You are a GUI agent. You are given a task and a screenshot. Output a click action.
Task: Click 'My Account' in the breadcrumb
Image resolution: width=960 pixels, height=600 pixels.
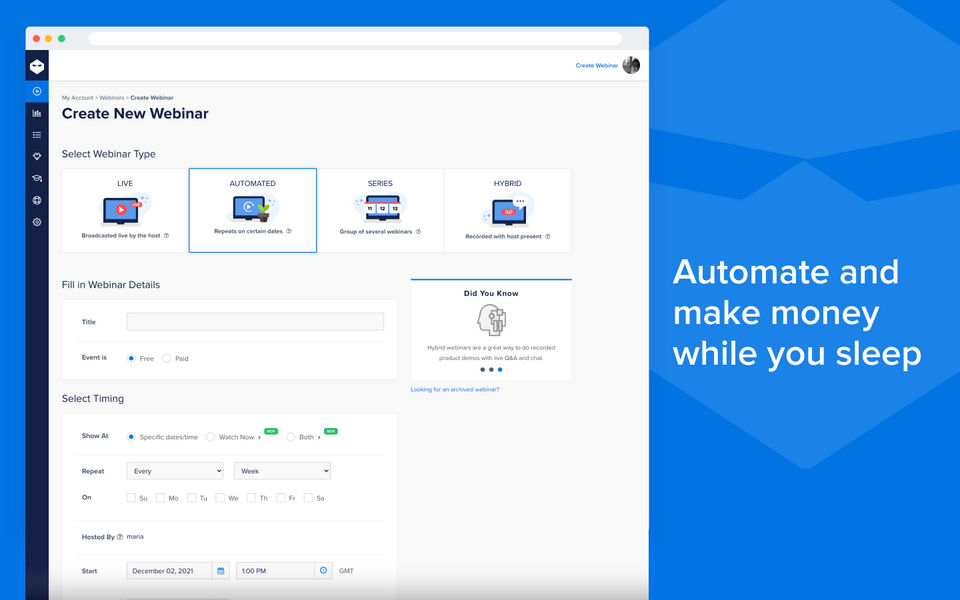[x=78, y=98]
